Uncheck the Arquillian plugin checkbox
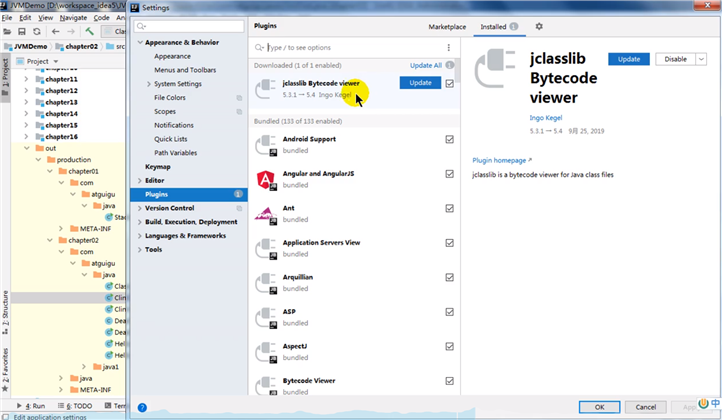 [449, 277]
